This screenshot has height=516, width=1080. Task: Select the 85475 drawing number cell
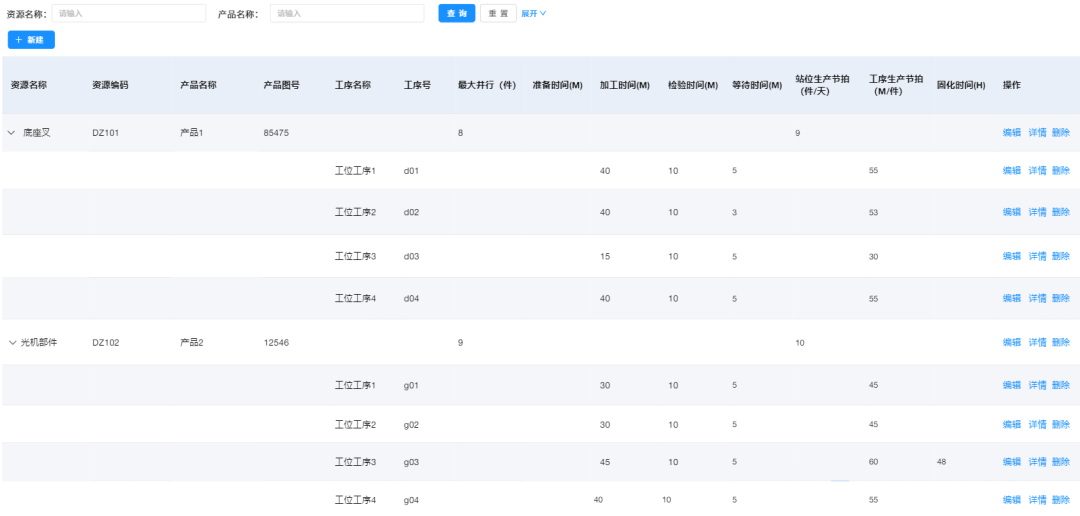276,133
